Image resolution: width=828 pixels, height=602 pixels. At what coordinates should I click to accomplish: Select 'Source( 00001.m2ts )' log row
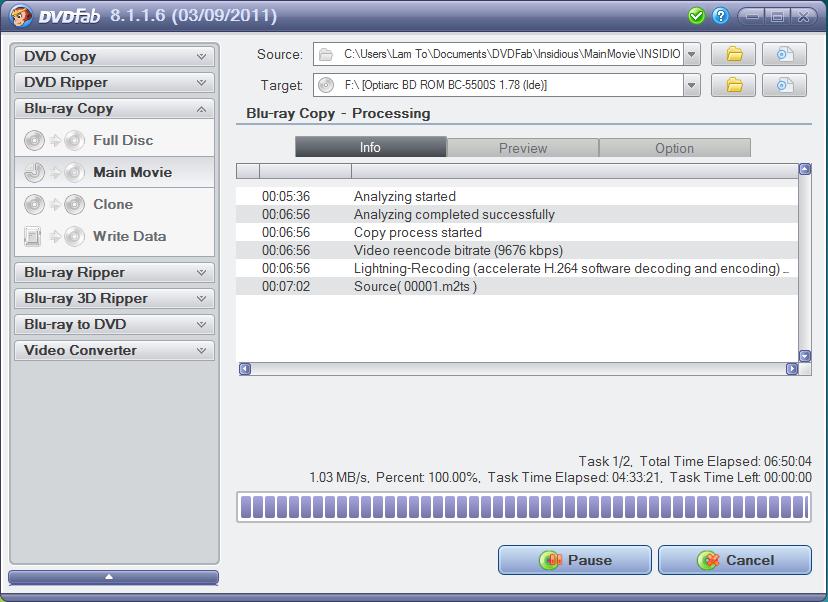tap(517, 286)
